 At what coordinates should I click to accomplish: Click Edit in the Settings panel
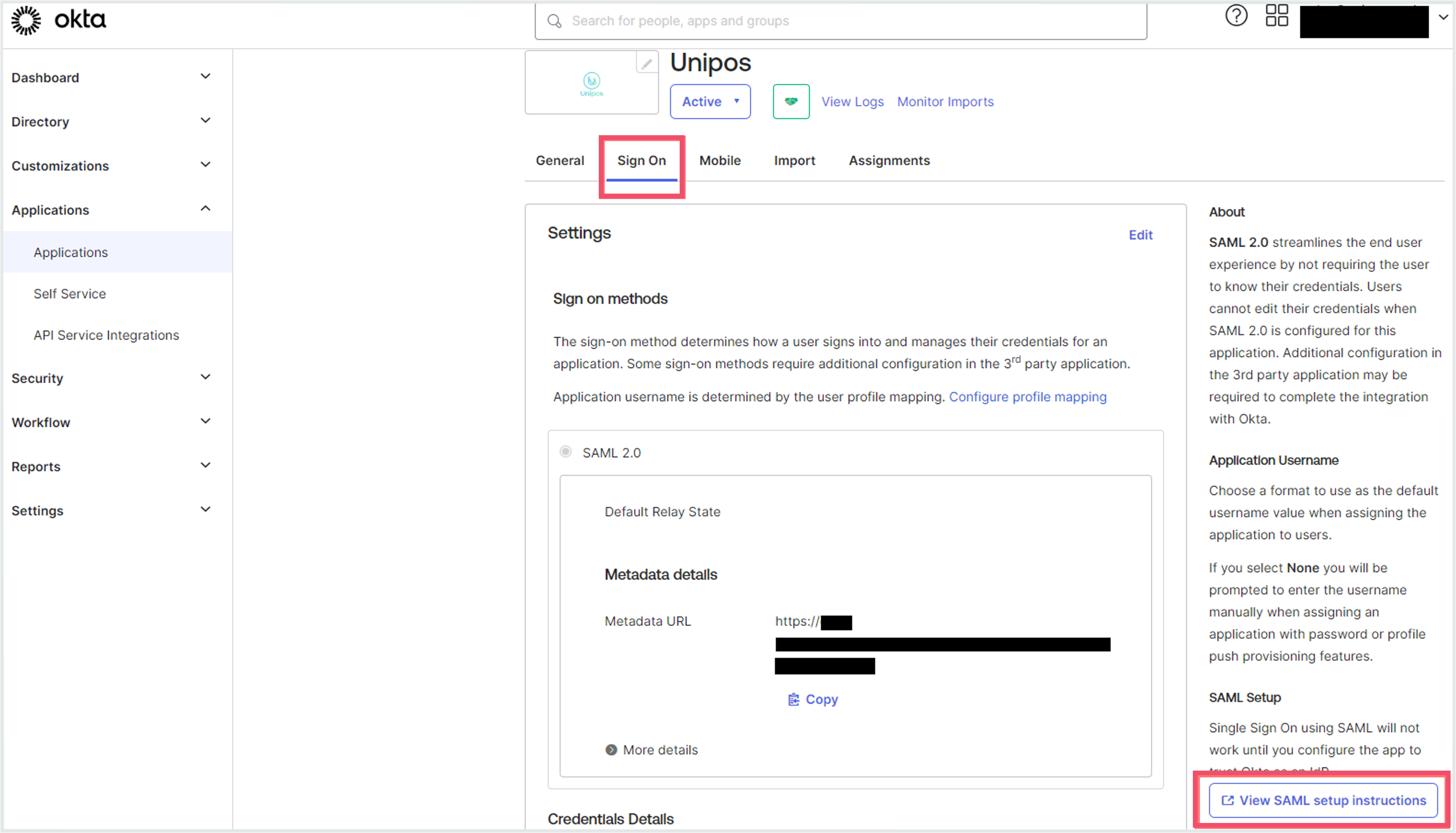(x=1140, y=235)
